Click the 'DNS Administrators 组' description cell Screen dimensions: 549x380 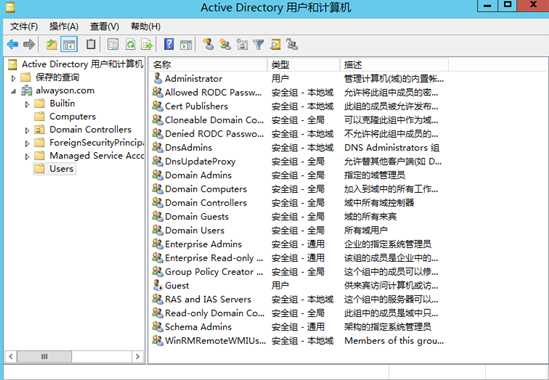pyautogui.click(x=391, y=147)
